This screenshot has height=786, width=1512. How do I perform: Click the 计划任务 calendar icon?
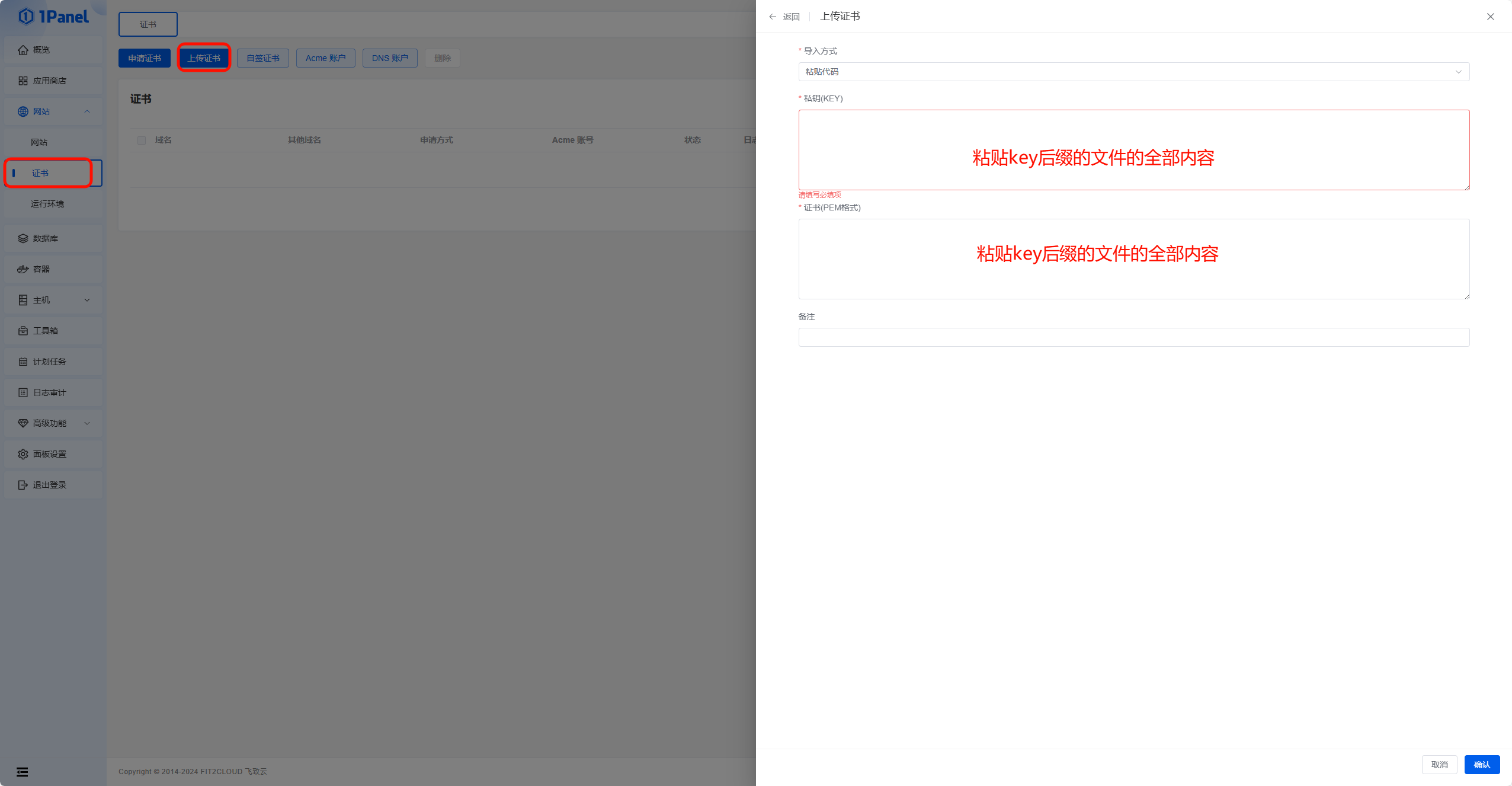point(23,362)
